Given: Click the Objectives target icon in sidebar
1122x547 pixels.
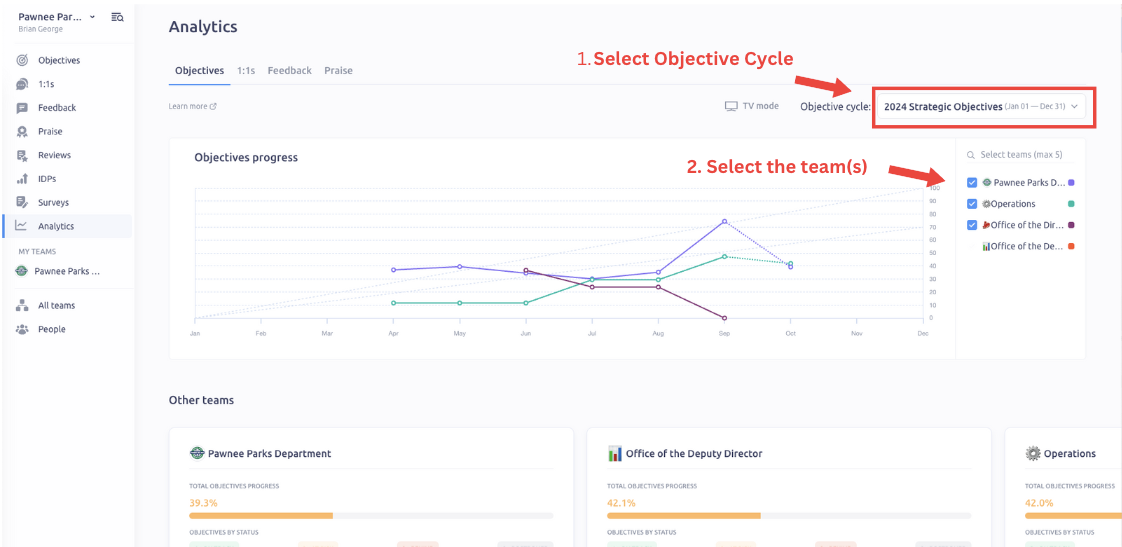Looking at the screenshot, I should tap(22, 61).
